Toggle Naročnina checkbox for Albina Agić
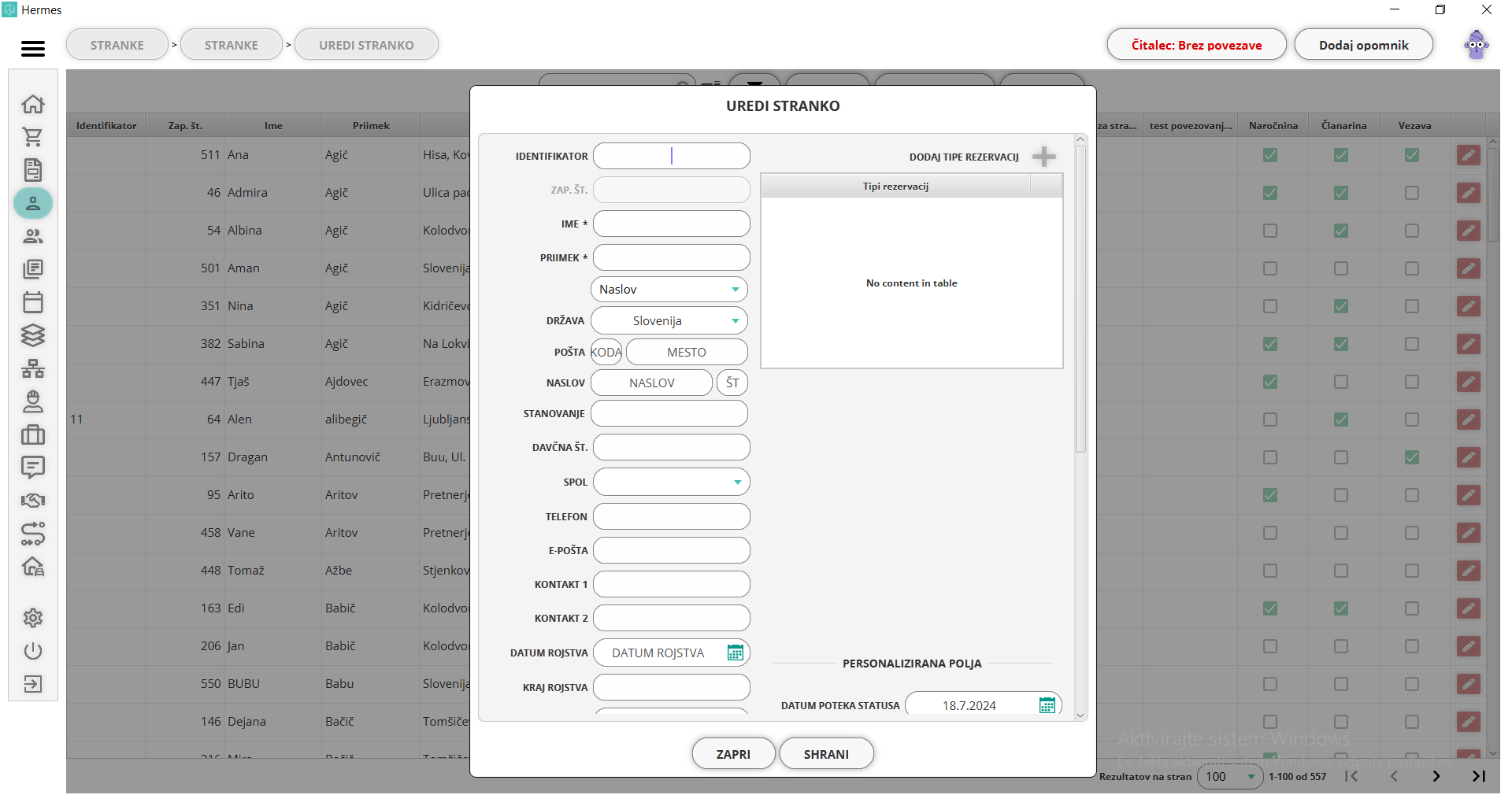This screenshot has width=1512, height=806. point(1270,231)
